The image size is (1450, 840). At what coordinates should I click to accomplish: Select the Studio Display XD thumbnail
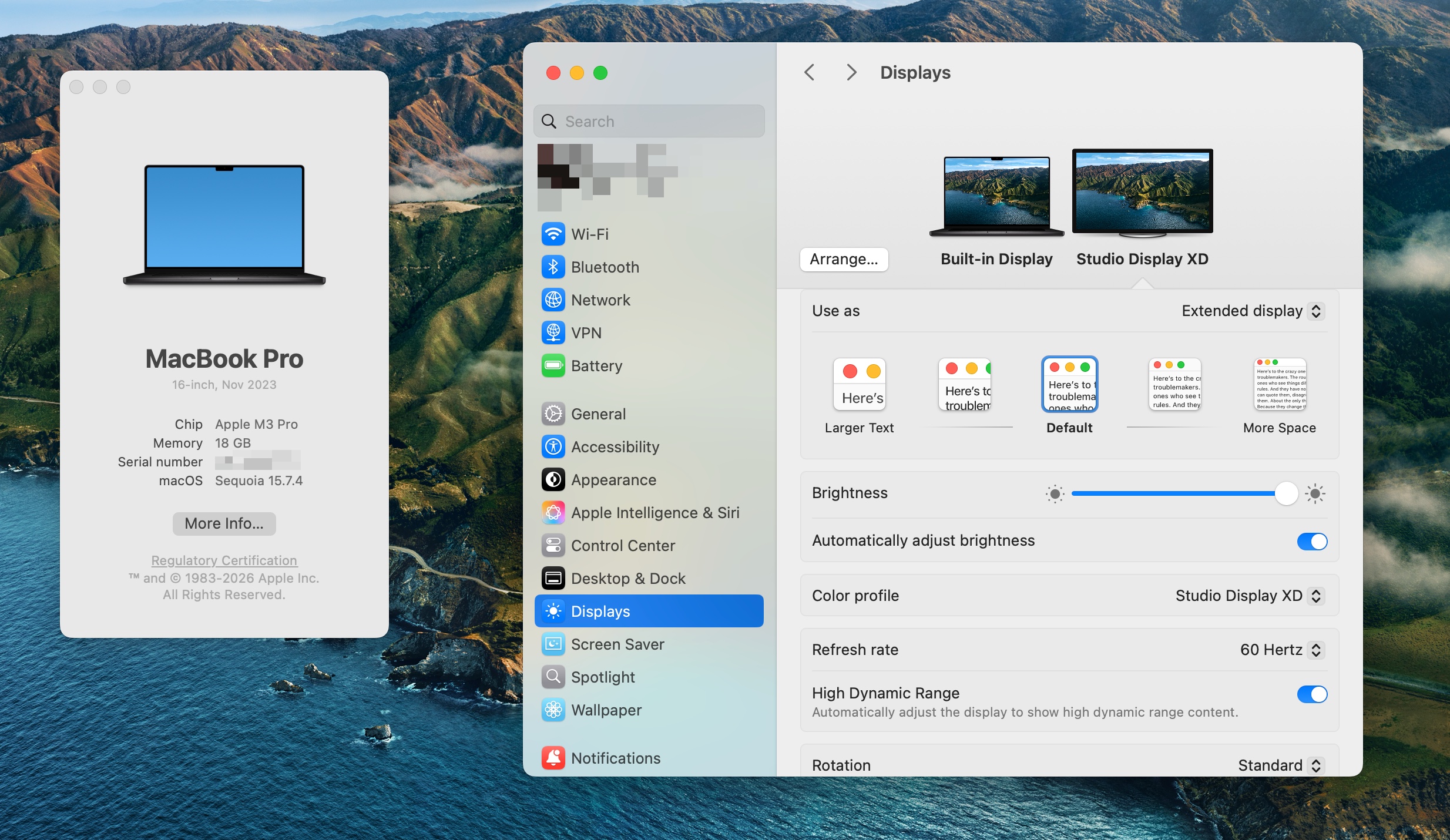[1142, 193]
